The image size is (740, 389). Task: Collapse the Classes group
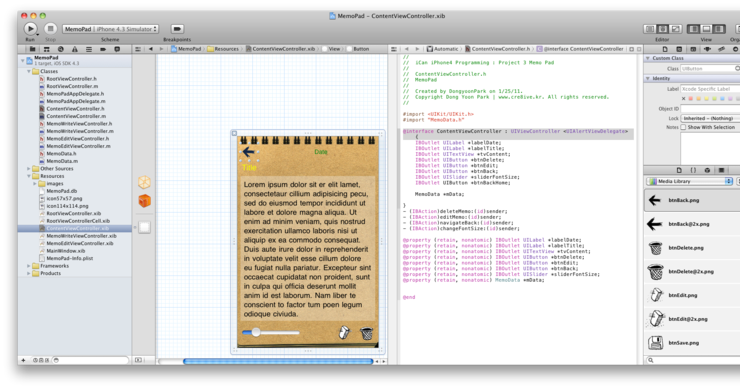(29, 71)
